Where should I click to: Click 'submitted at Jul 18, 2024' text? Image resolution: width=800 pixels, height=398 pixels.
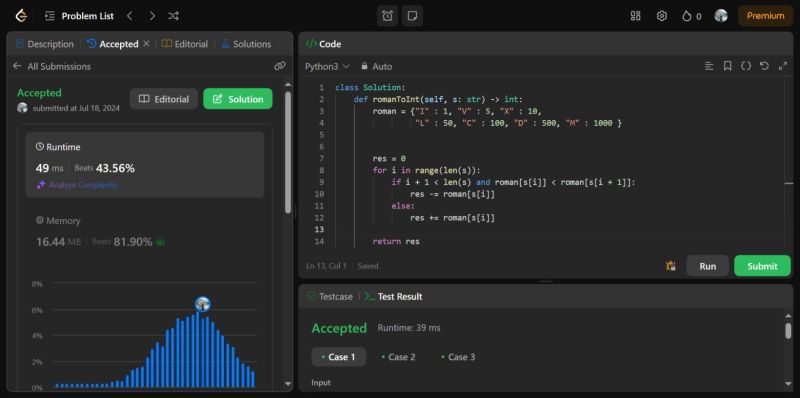coord(76,108)
